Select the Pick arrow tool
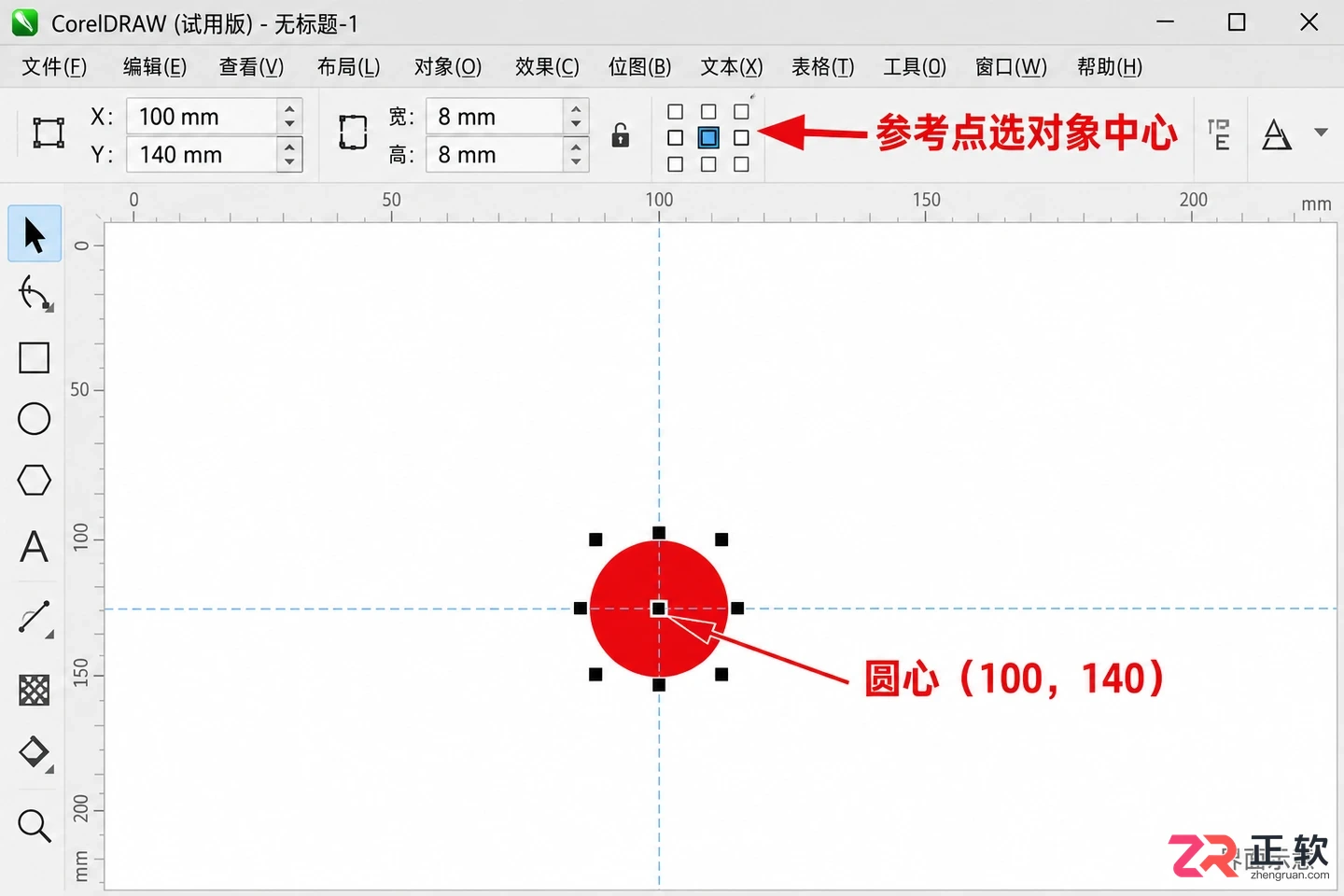 [x=35, y=234]
